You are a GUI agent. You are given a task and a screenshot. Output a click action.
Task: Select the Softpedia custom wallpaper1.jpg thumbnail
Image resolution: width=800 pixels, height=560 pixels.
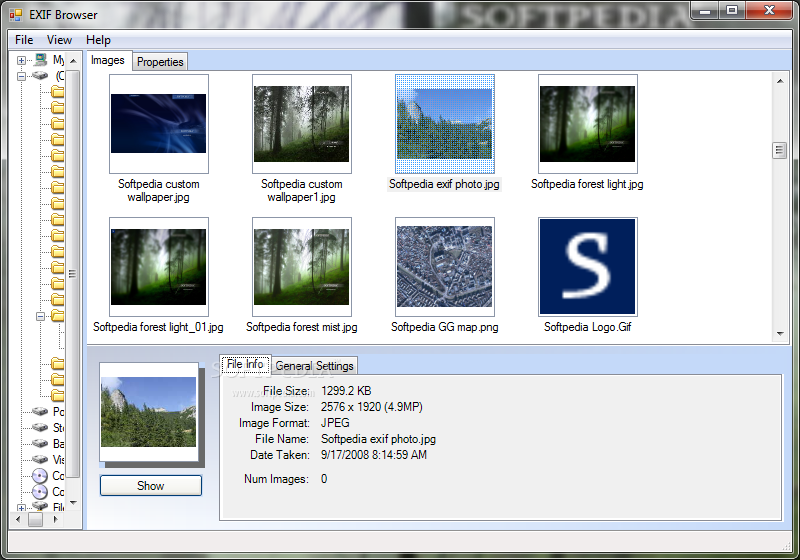tap(302, 124)
